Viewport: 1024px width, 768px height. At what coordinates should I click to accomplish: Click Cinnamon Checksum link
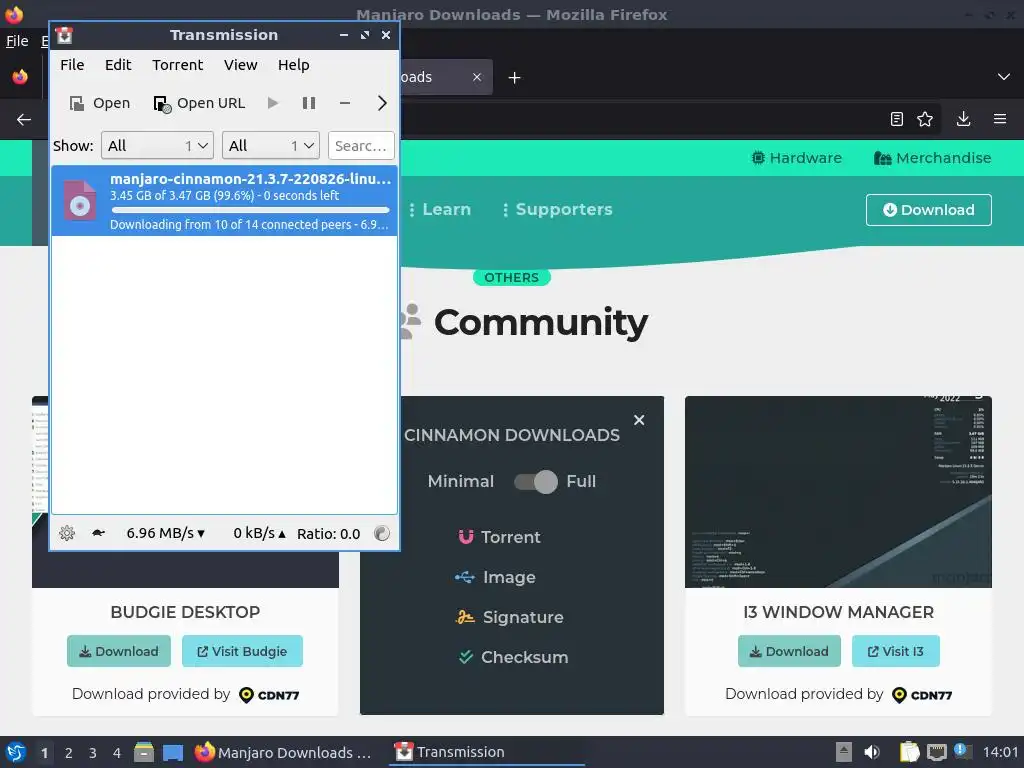click(x=513, y=657)
